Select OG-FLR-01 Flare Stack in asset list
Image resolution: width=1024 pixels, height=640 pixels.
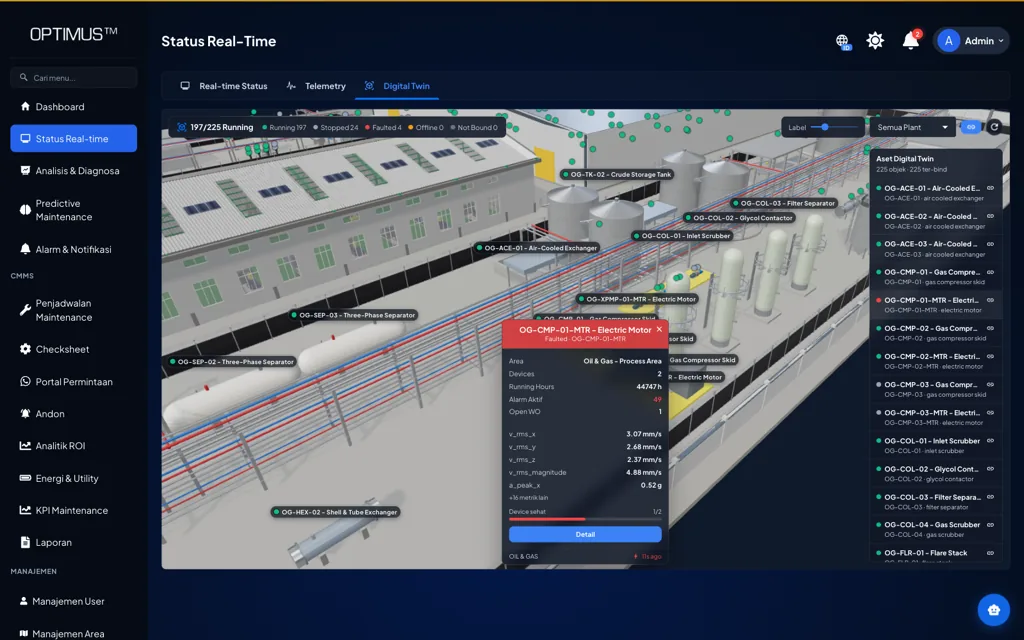[936, 555]
